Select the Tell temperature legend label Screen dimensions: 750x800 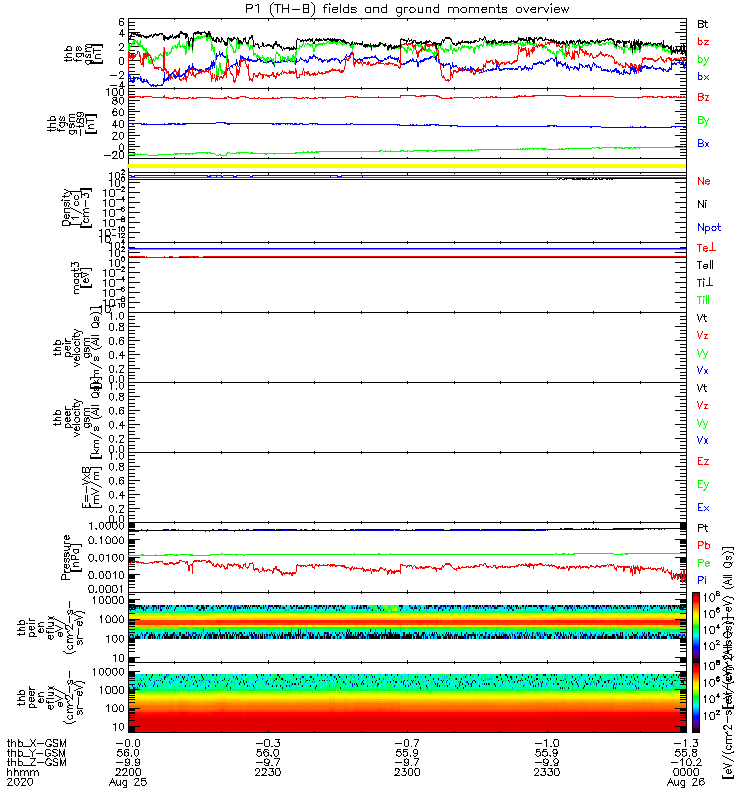pos(705,265)
